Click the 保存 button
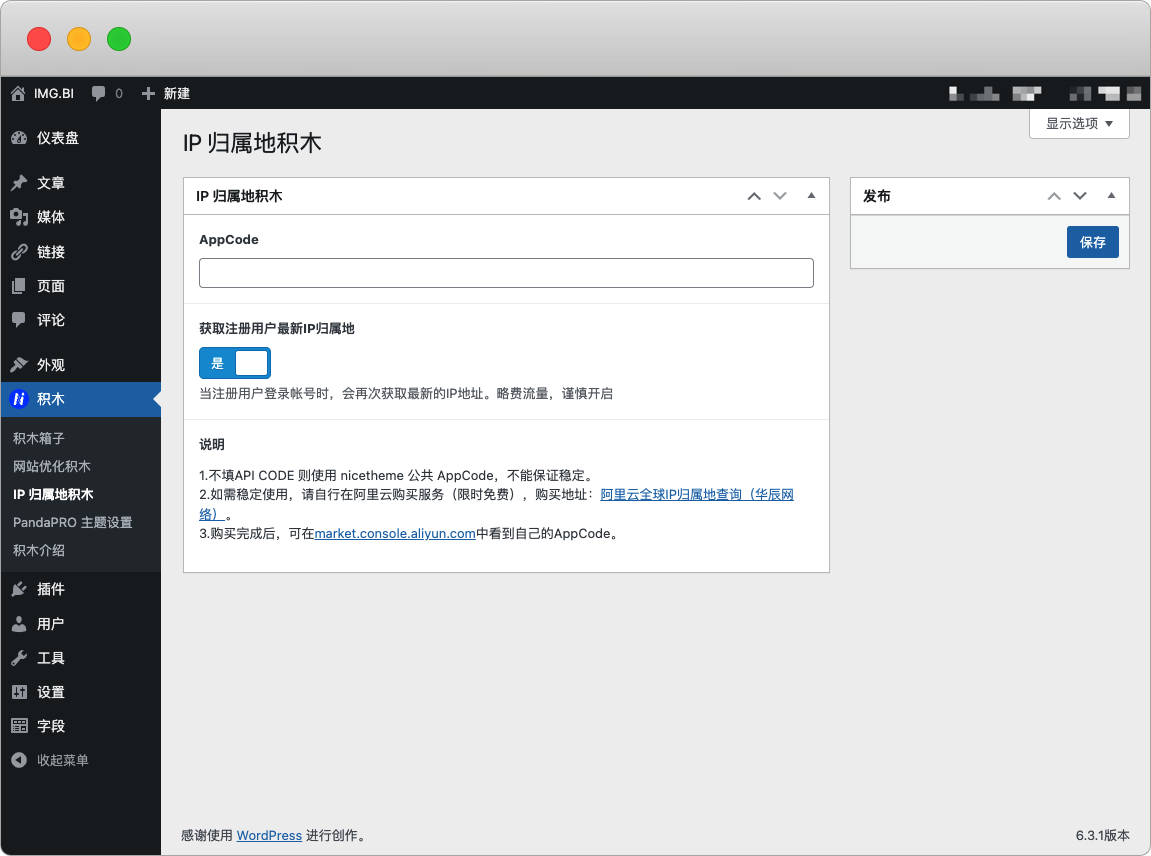This screenshot has width=1151, height=856. (x=1092, y=242)
